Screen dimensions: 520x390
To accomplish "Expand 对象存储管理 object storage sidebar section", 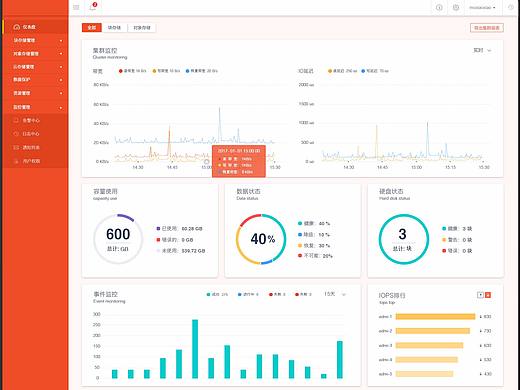I will 35,54.
